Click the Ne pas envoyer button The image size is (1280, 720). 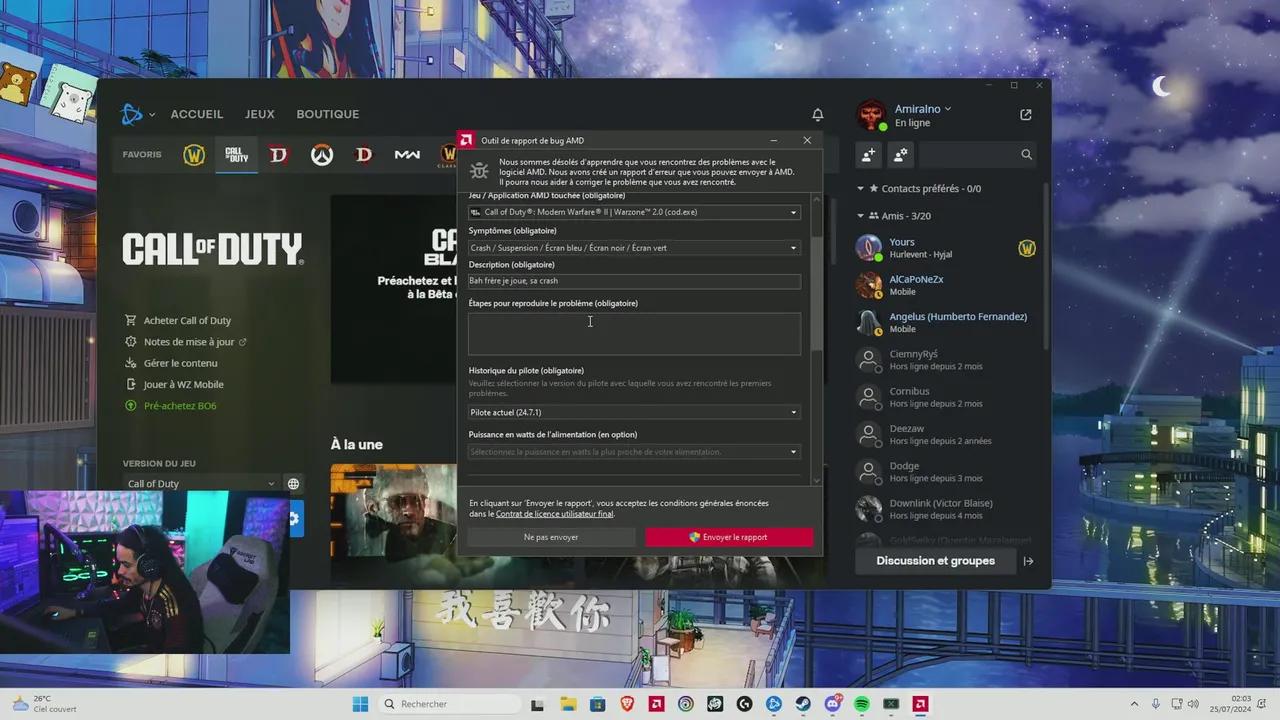551,537
